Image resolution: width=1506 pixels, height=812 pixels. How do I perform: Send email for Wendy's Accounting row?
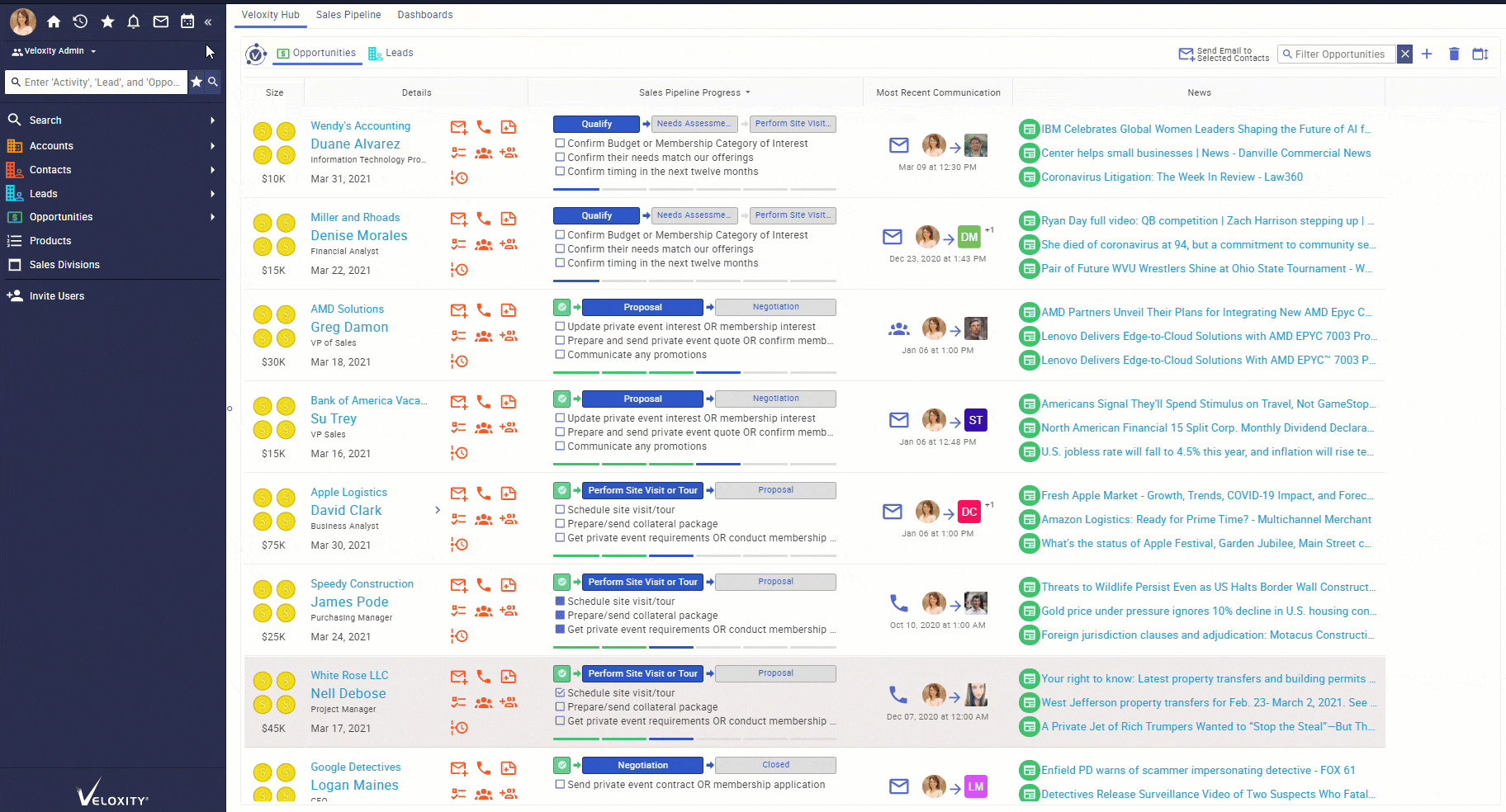pyautogui.click(x=459, y=127)
